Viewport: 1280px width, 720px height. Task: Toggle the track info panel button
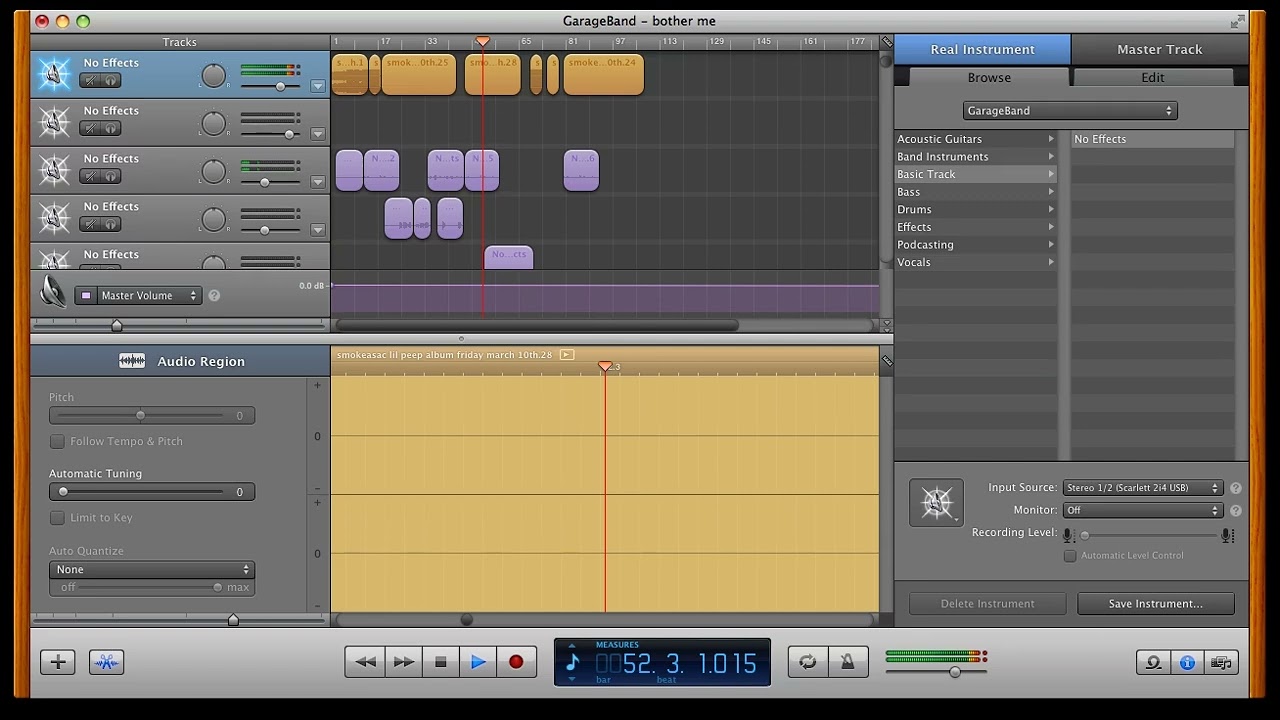[x=1187, y=662]
